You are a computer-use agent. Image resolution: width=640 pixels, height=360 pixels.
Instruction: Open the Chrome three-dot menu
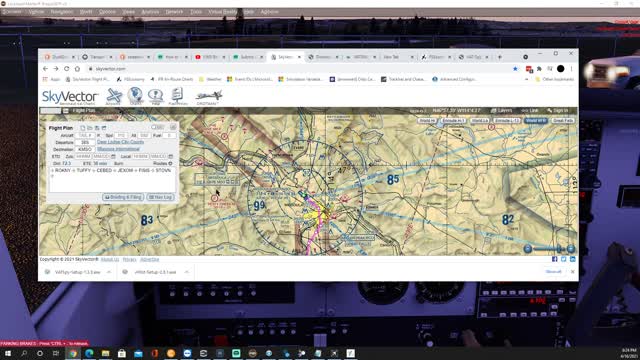571,69
